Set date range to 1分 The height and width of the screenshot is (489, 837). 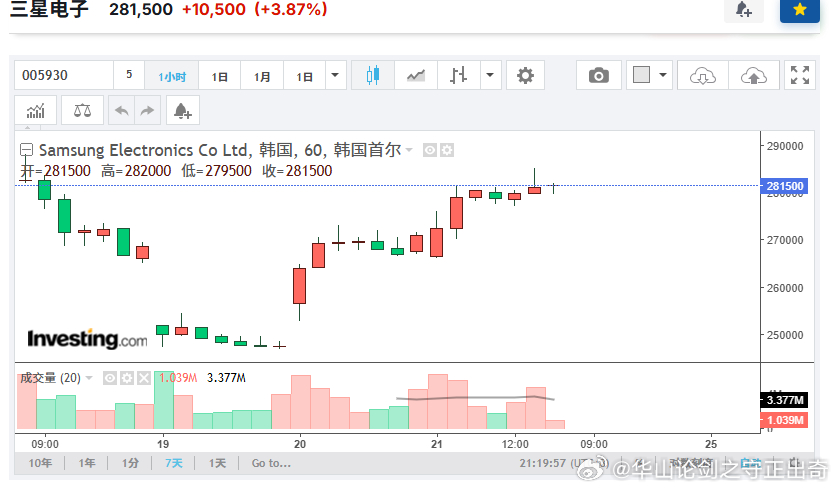(130, 463)
